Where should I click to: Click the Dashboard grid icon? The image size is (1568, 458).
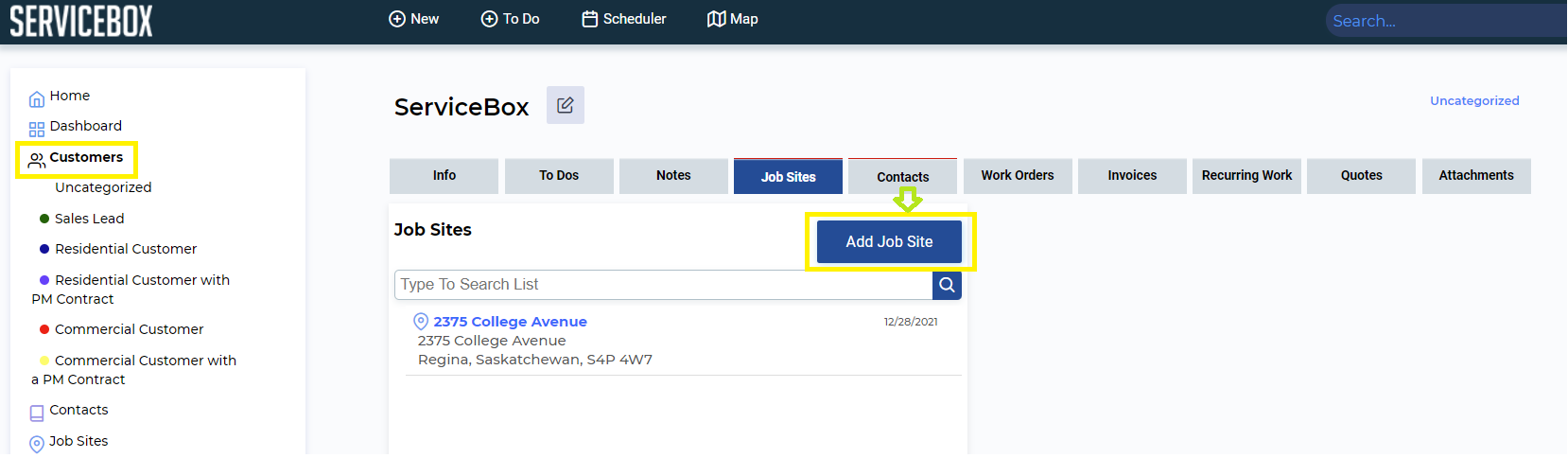point(37,130)
